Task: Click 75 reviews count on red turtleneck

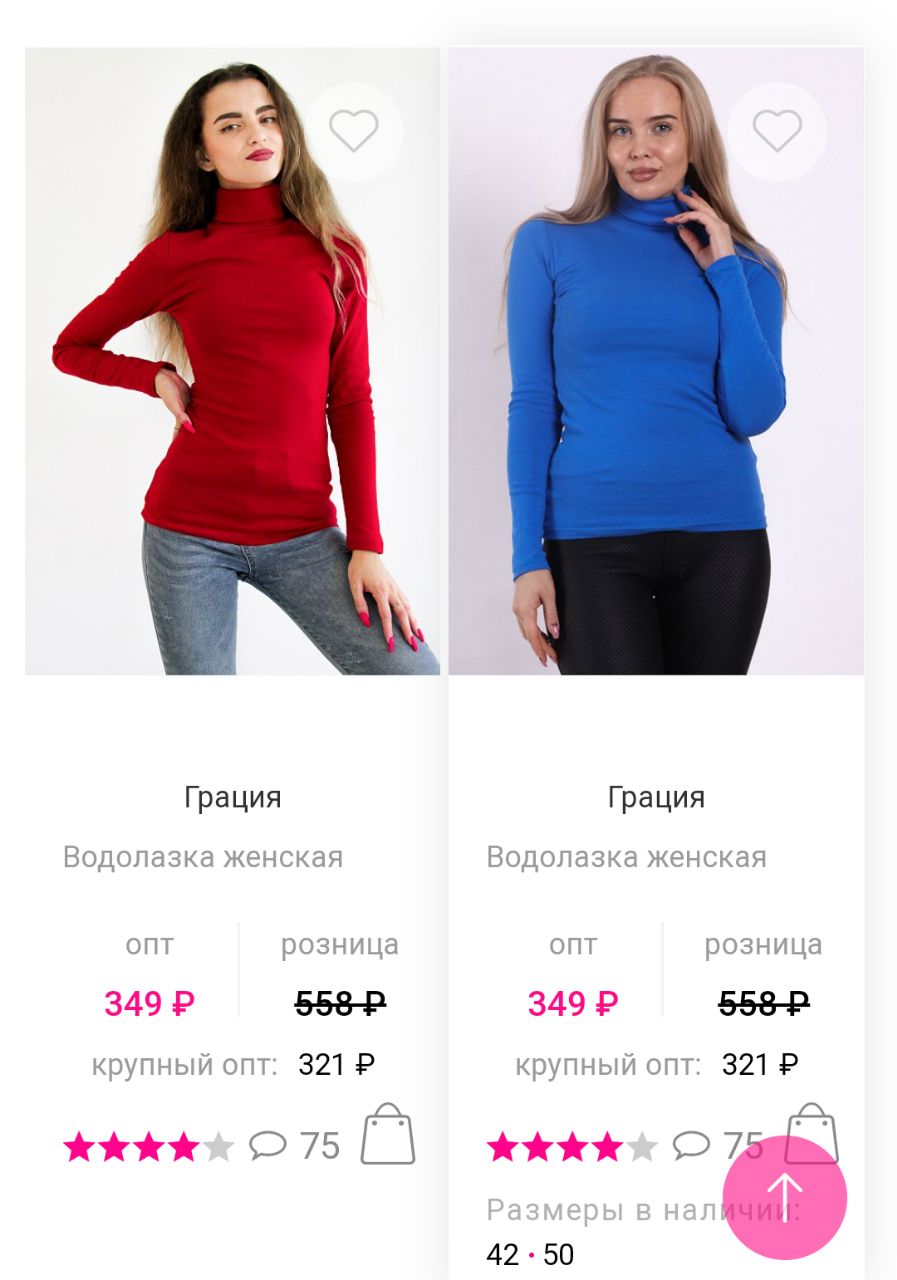Action: [x=320, y=1146]
